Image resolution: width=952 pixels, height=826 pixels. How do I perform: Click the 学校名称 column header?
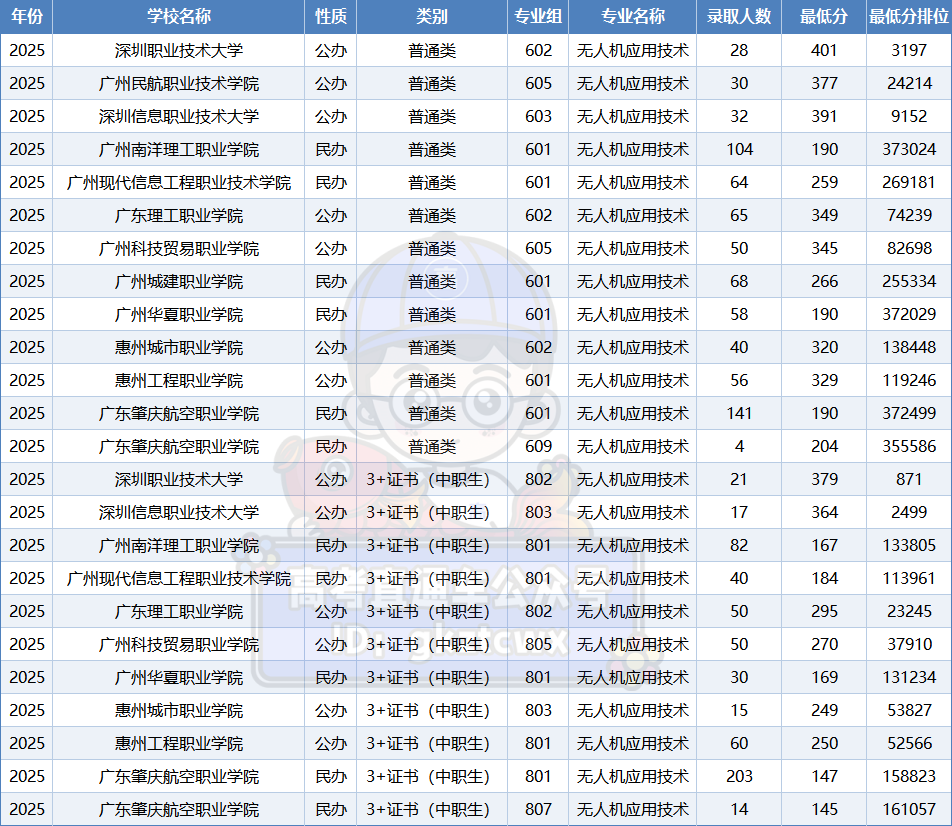(179, 17)
